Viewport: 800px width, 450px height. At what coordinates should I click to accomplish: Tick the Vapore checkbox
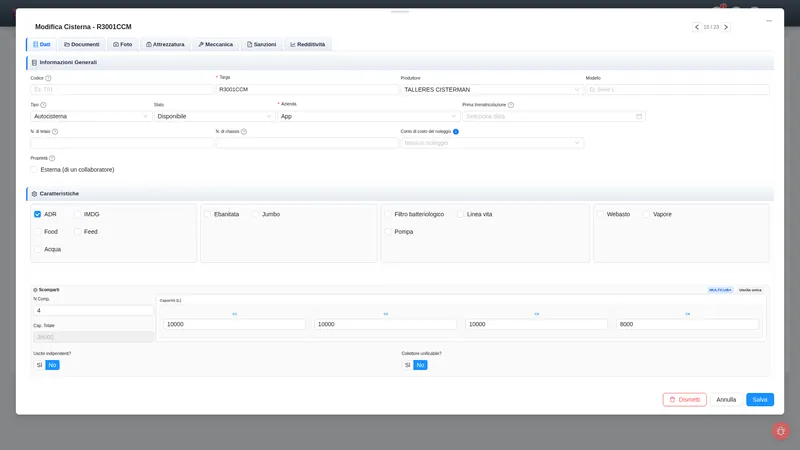646,214
